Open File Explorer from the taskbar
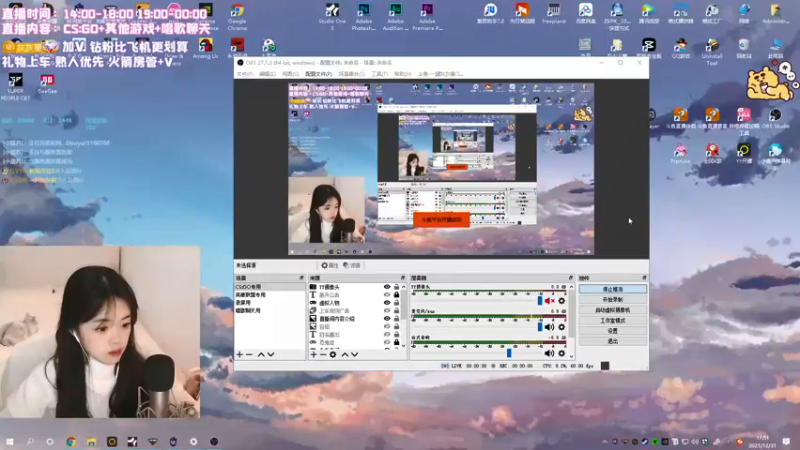The image size is (800, 450). 91,441
